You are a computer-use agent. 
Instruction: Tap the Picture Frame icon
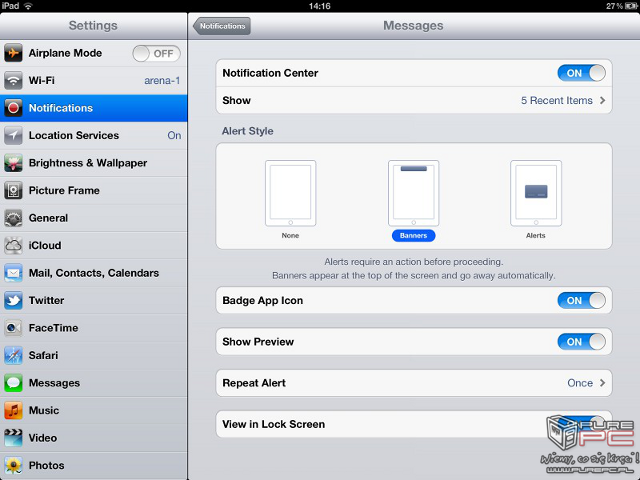(x=14, y=190)
